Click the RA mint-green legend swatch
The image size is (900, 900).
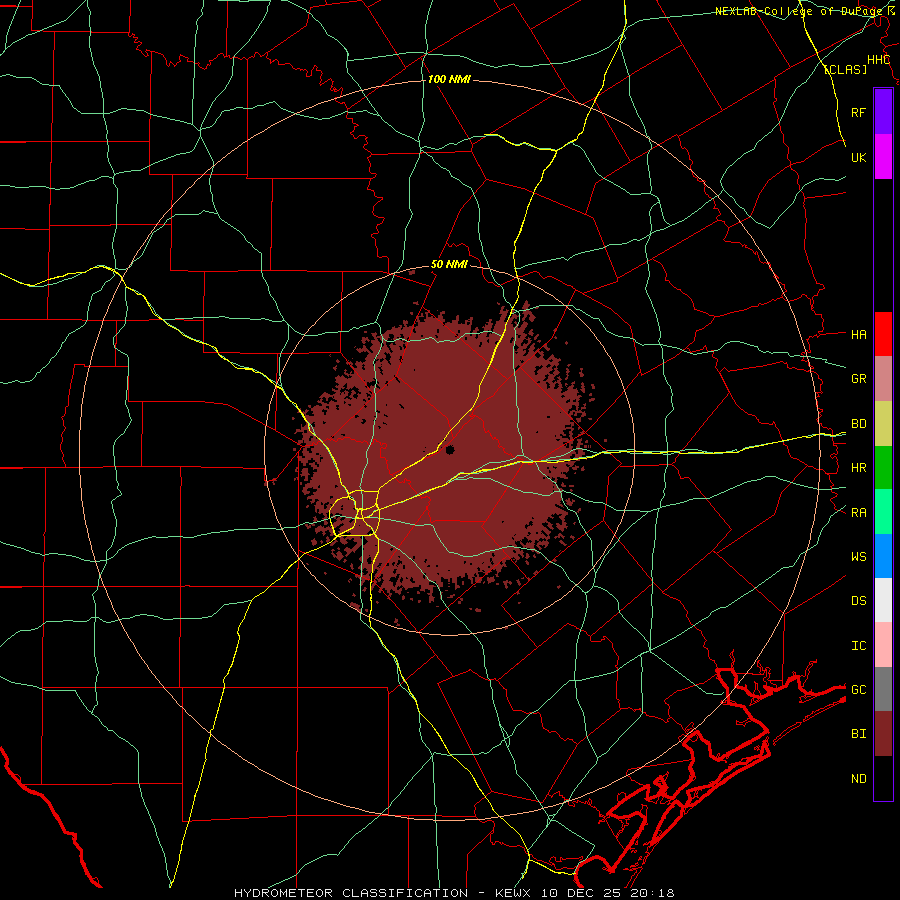coord(883,512)
